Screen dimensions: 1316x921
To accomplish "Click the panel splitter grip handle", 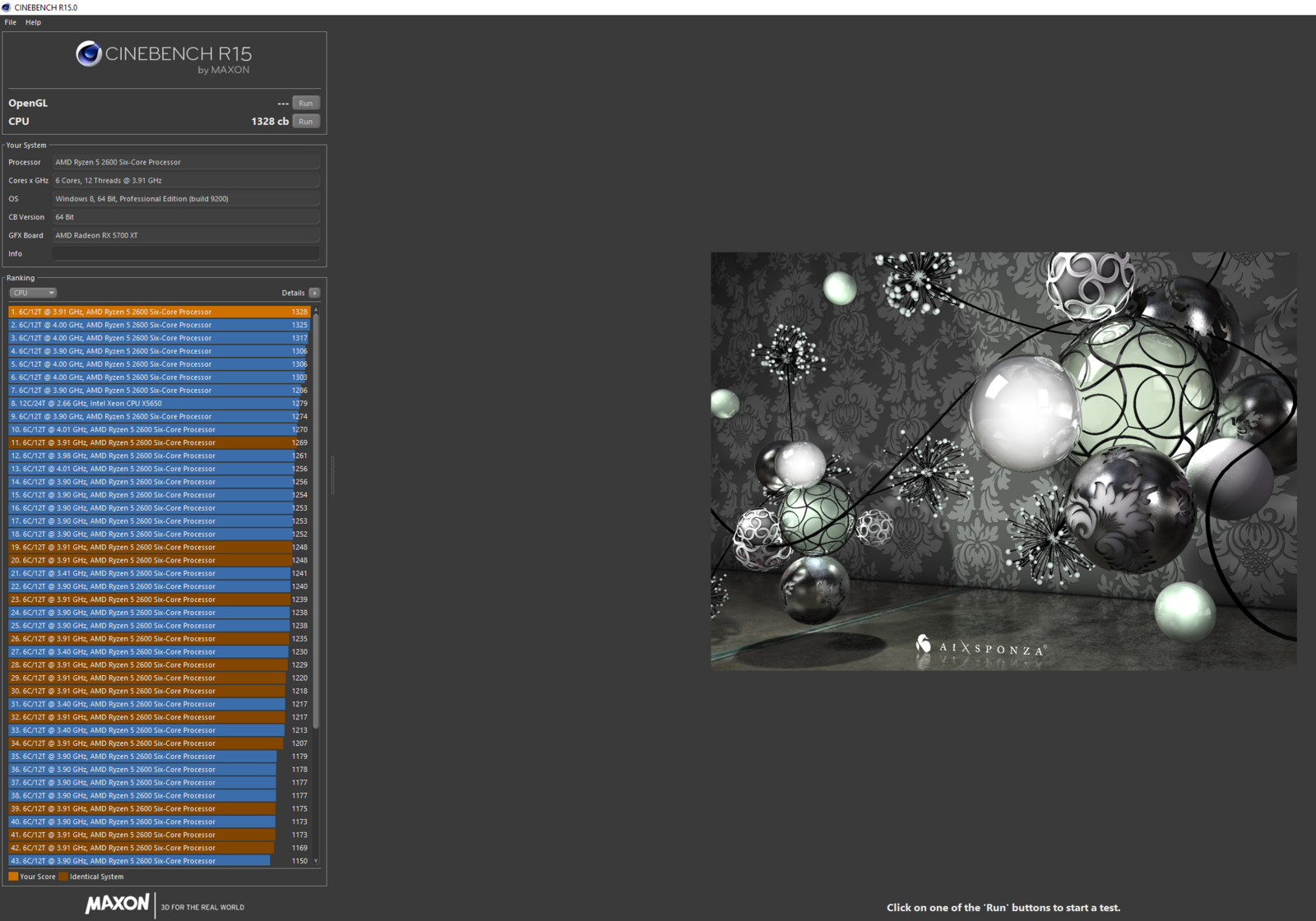I will (332, 475).
